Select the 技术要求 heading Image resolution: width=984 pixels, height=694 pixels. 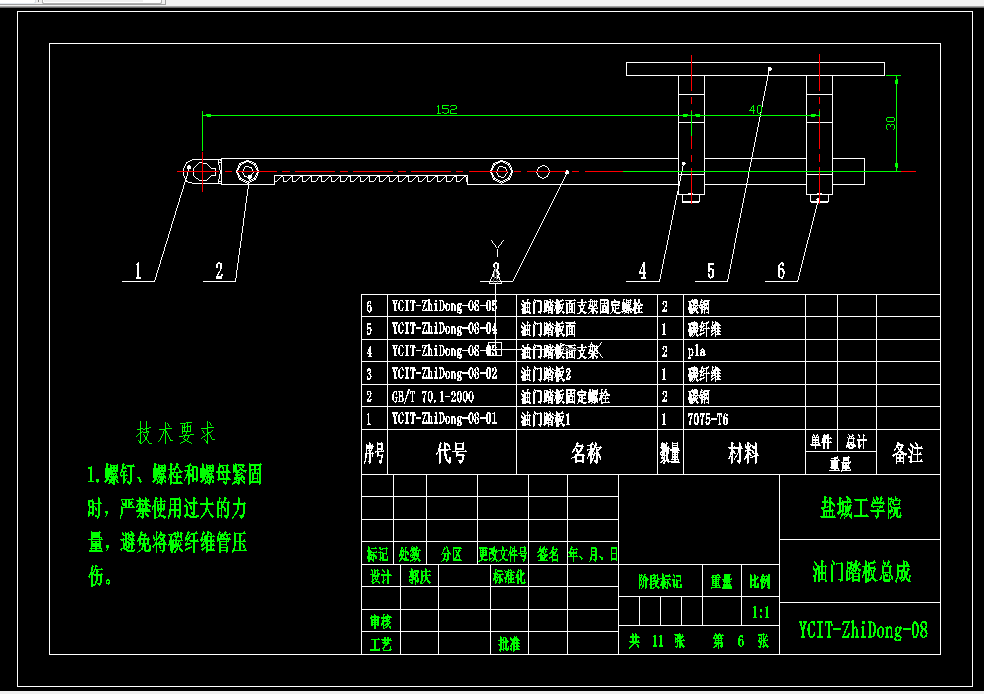pos(176,433)
